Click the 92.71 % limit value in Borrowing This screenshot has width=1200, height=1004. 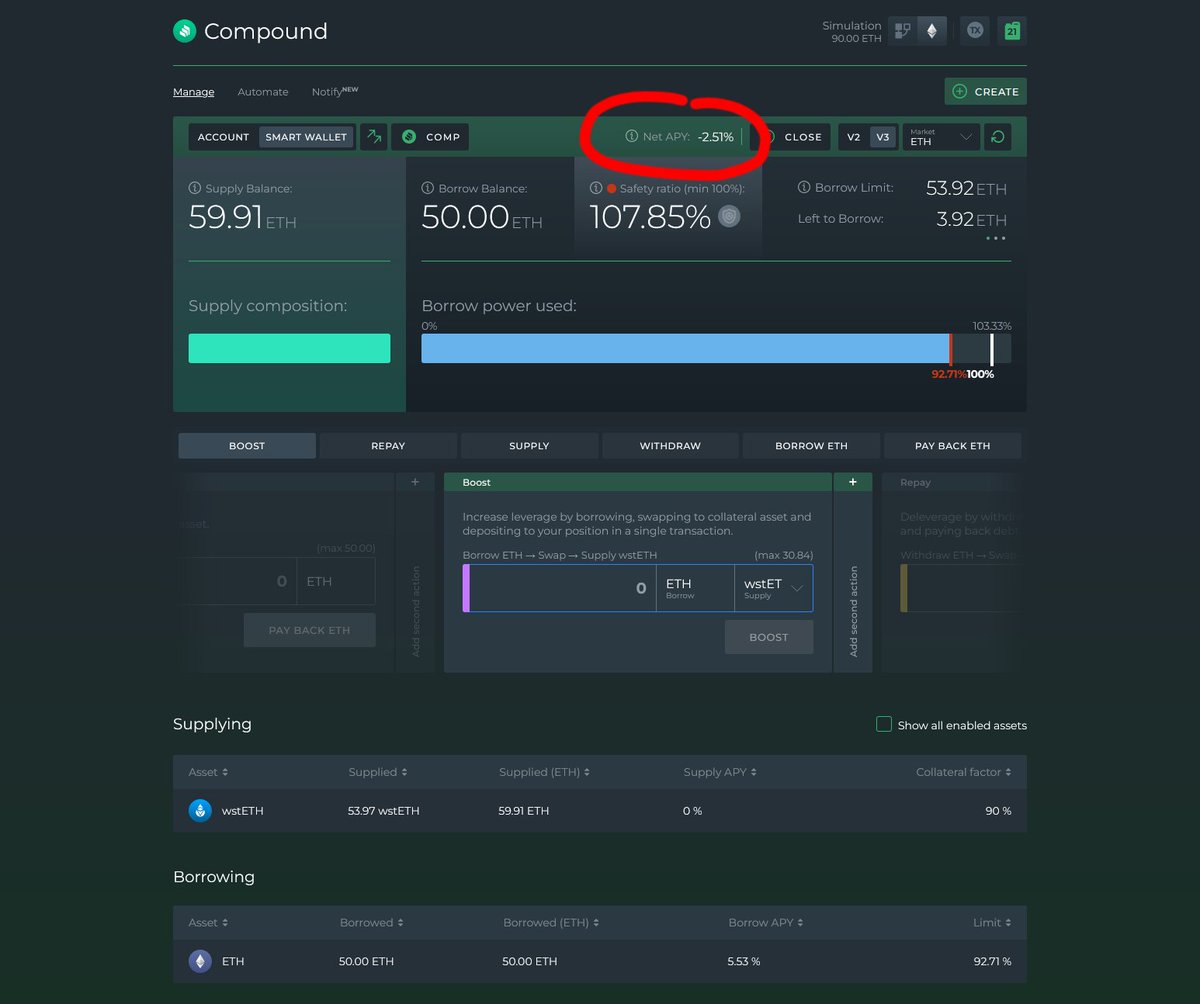pos(992,961)
